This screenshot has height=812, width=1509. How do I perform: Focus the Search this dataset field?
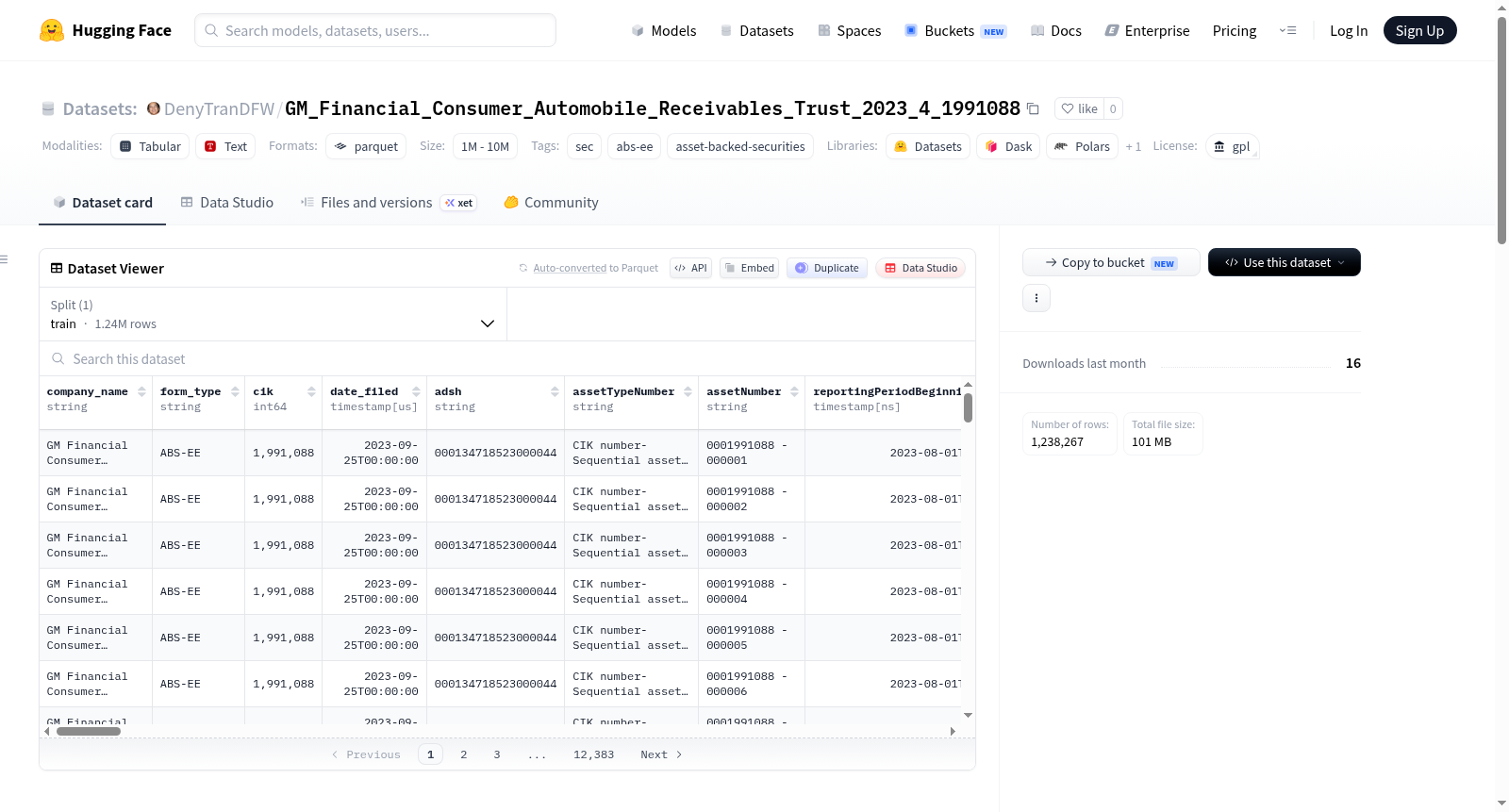507,358
